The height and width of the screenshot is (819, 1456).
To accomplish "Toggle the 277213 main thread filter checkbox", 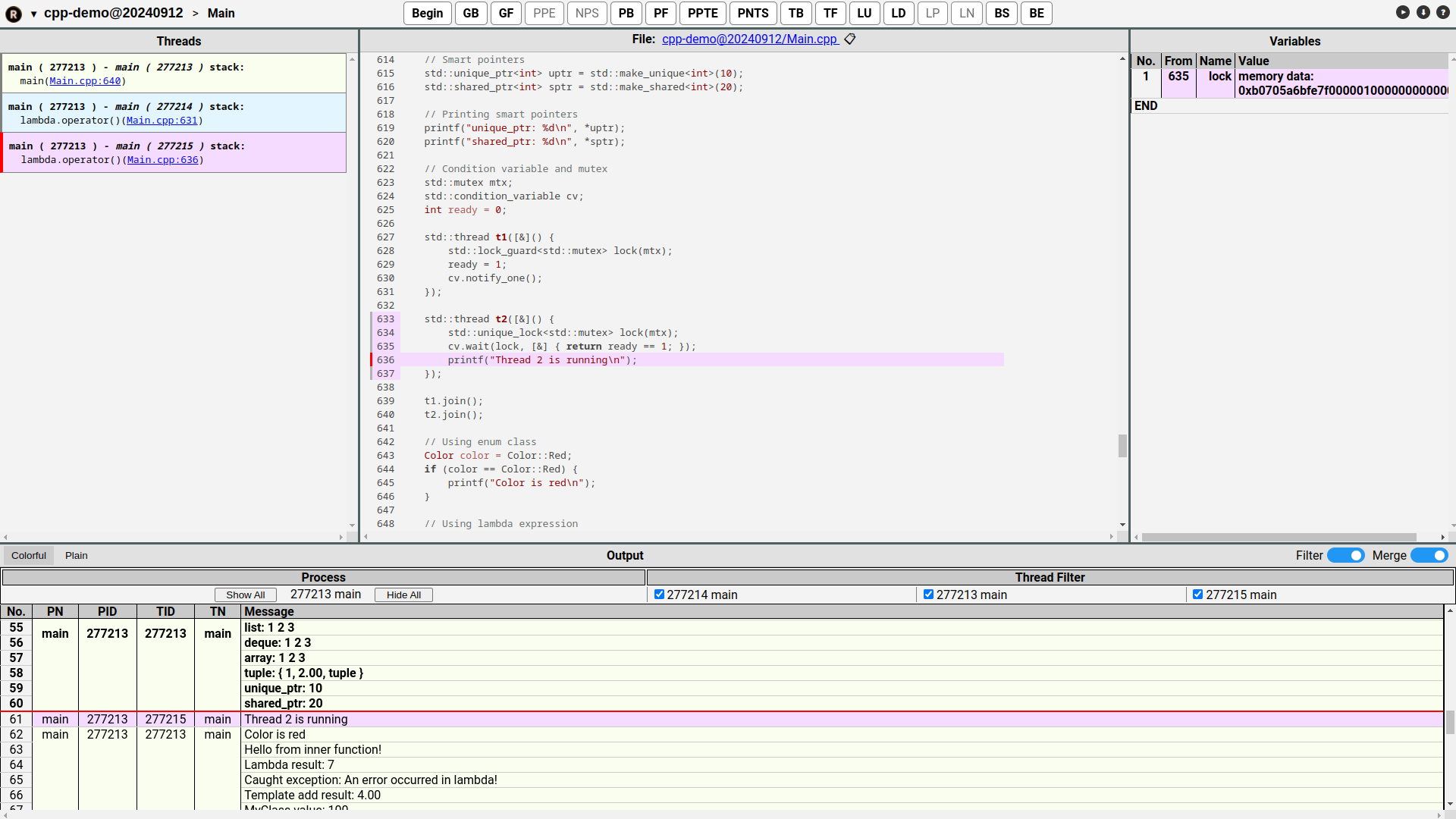I will (928, 595).
